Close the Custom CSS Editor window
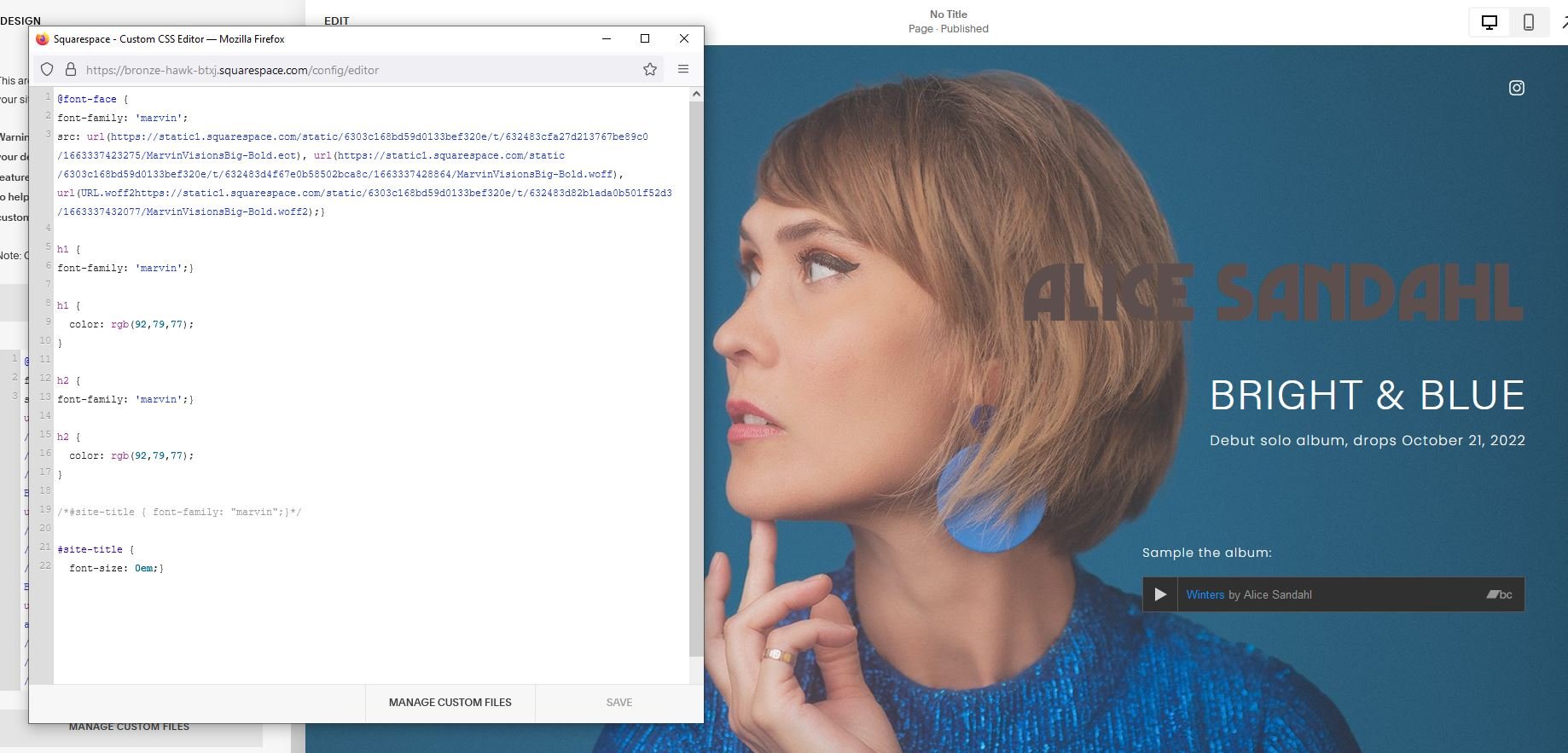The width and height of the screenshot is (1568, 753). click(x=683, y=38)
